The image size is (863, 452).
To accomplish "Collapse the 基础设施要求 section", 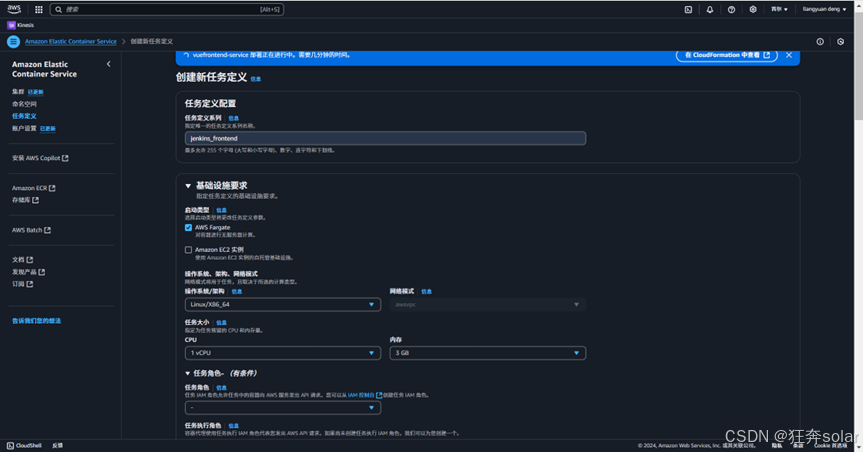I will (188, 186).
